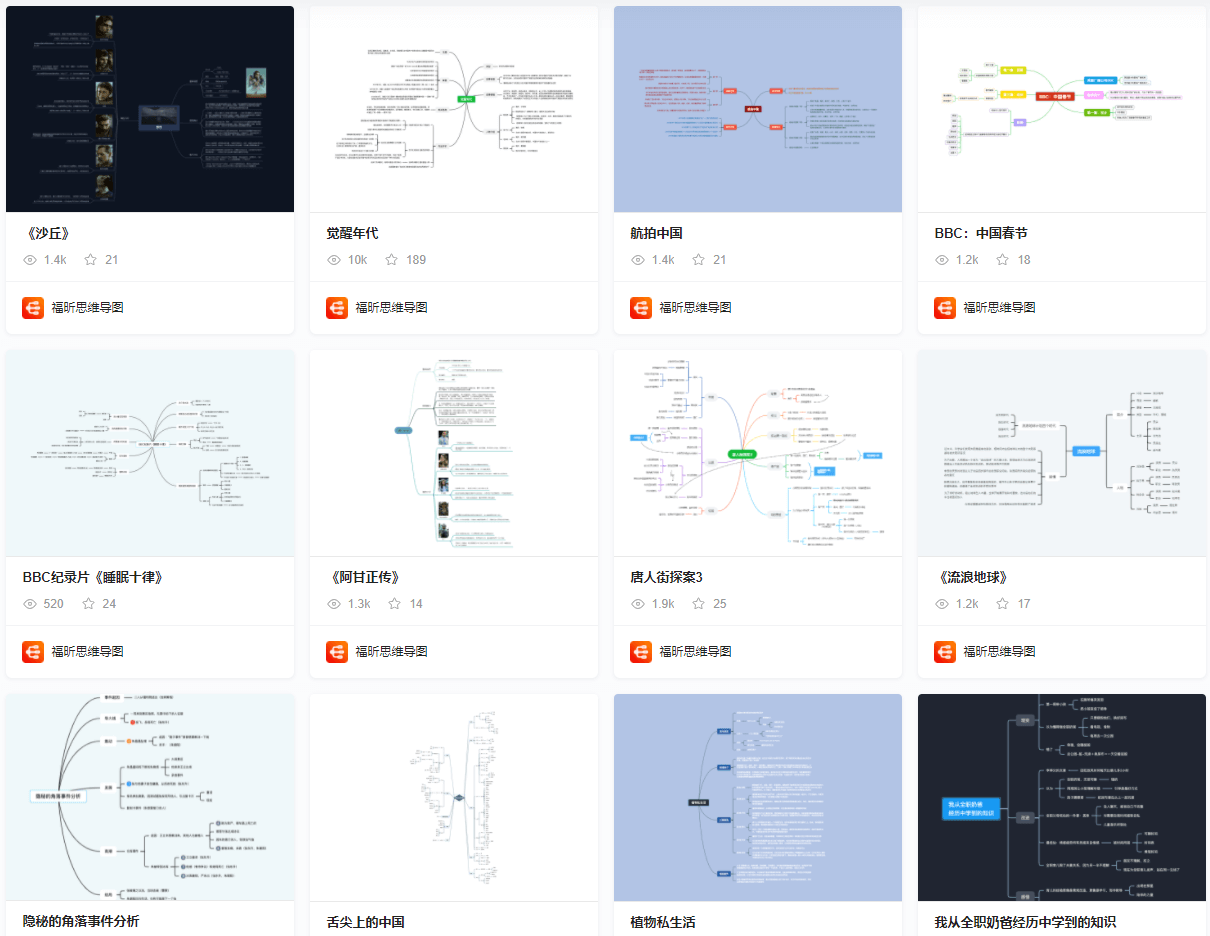Viewport: 1210px width, 936px height.
Task: Click the 10k view count on 觉醒年代
Action: [358, 260]
